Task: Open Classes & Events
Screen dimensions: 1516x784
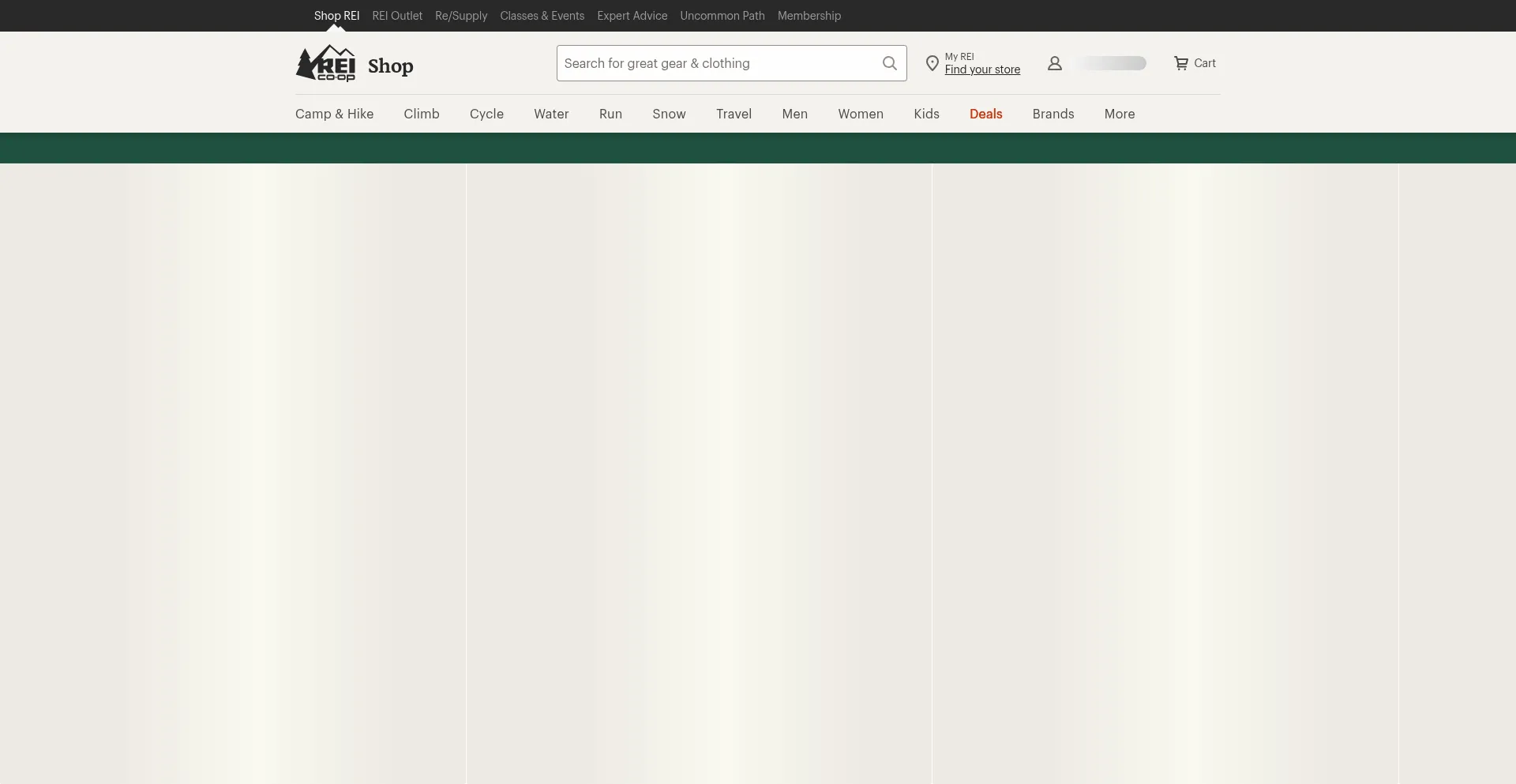Action: click(x=542, y=16)
